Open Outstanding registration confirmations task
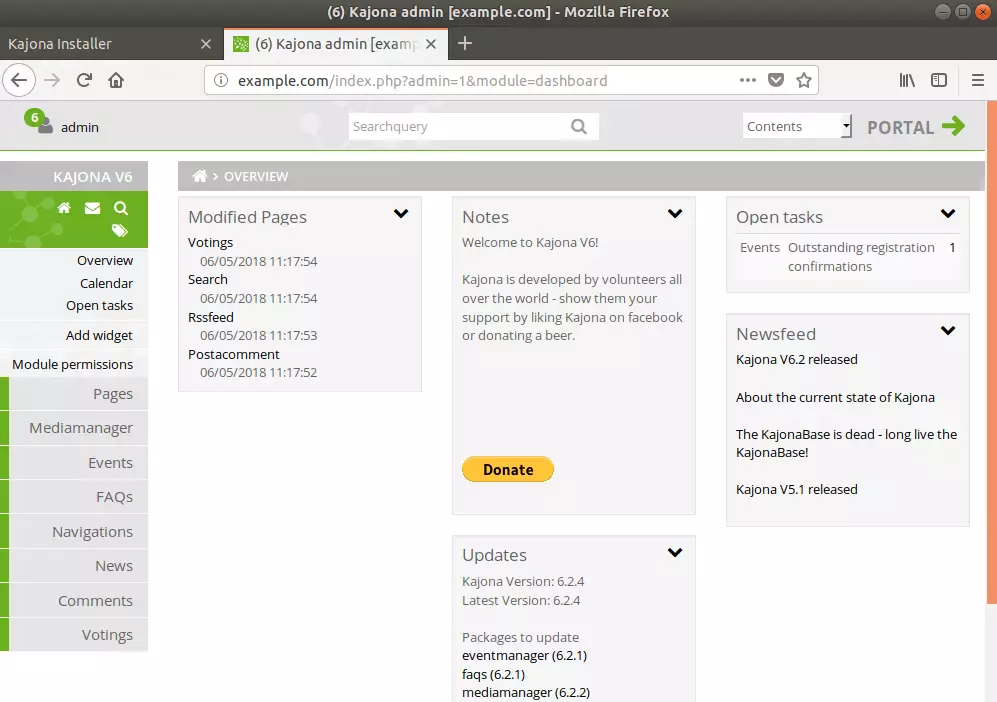This screenshot has width=997, height=702. tap(861, 257)
